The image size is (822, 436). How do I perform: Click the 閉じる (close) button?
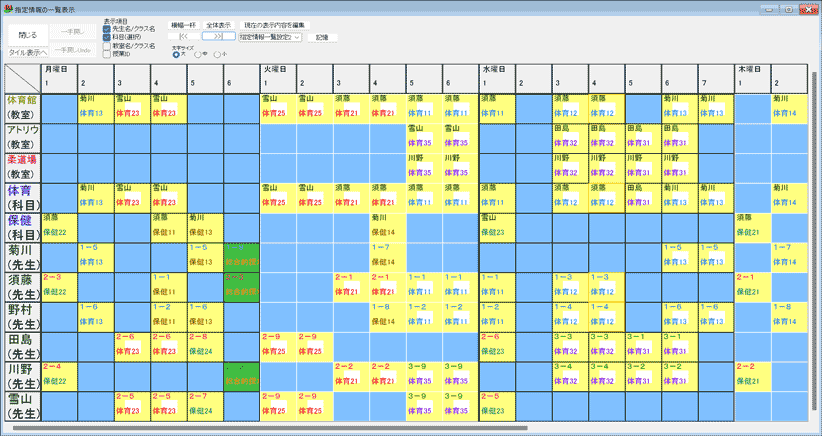[x=27, y=34]
